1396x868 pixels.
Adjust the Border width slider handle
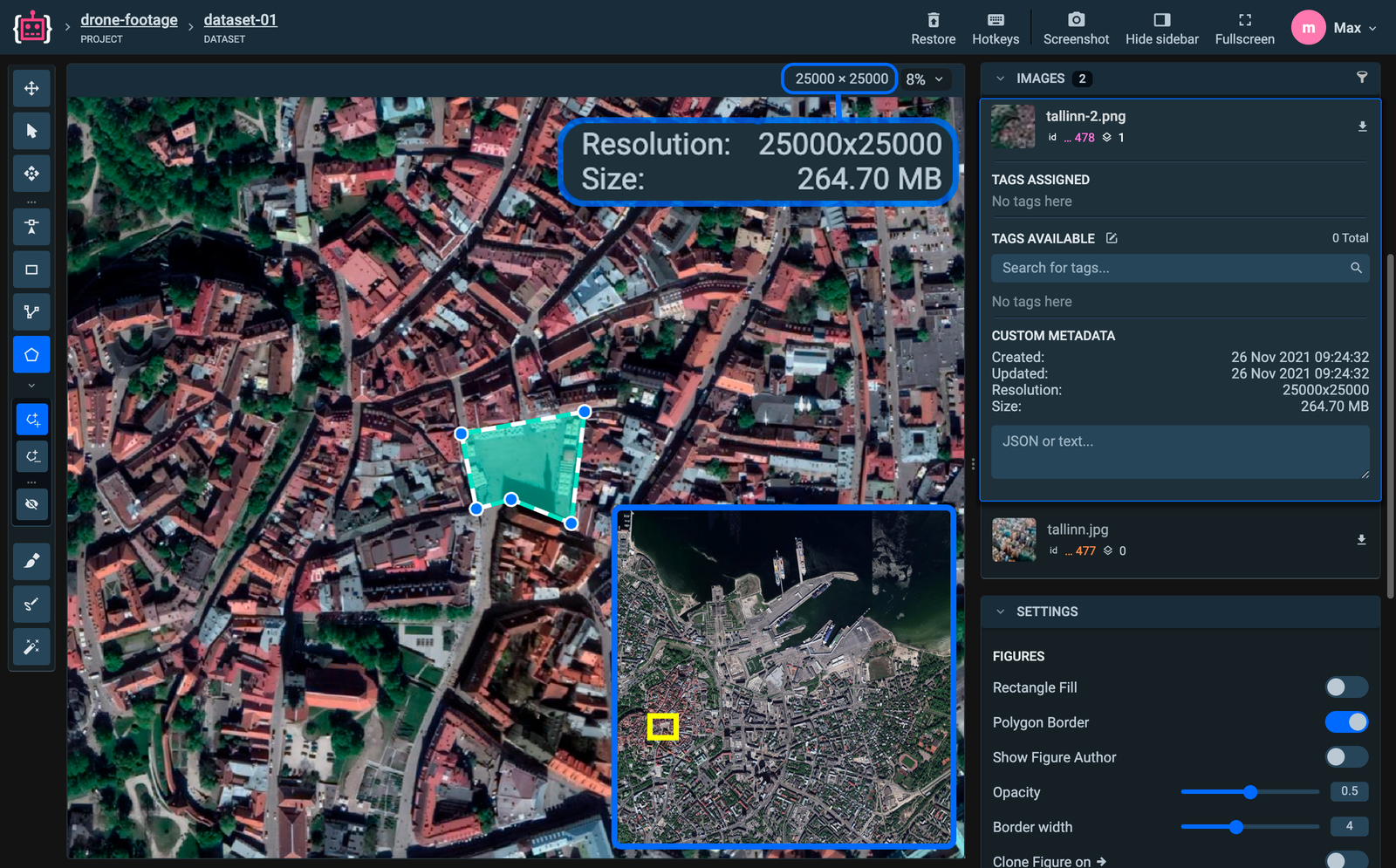pos(1235,827)
